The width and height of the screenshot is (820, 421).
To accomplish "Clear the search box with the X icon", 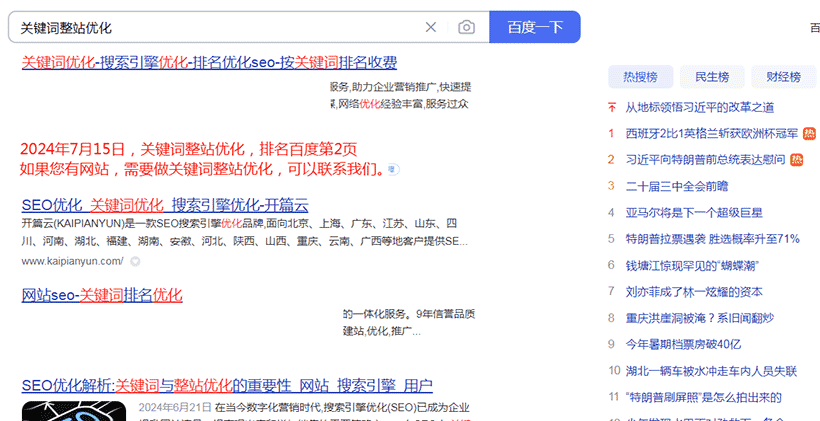I will click(x=431, y=27).
